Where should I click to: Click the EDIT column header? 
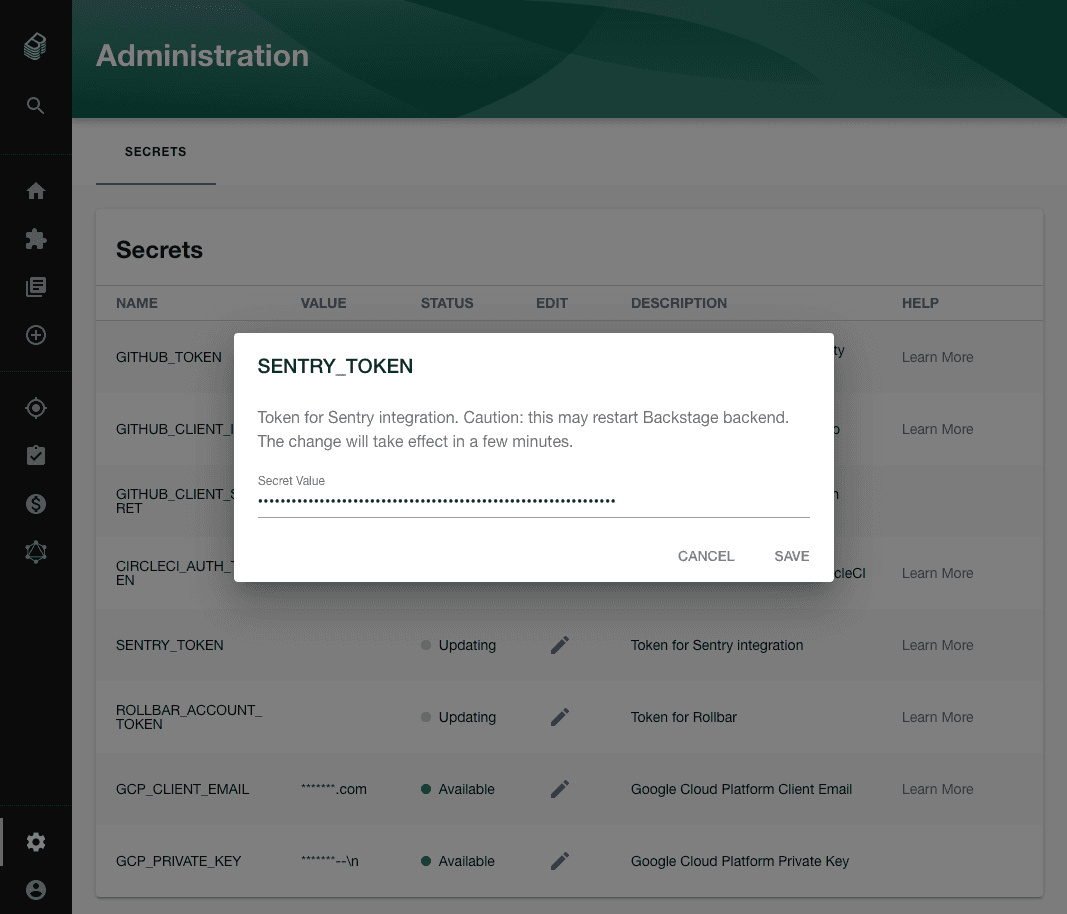(551, 304)
